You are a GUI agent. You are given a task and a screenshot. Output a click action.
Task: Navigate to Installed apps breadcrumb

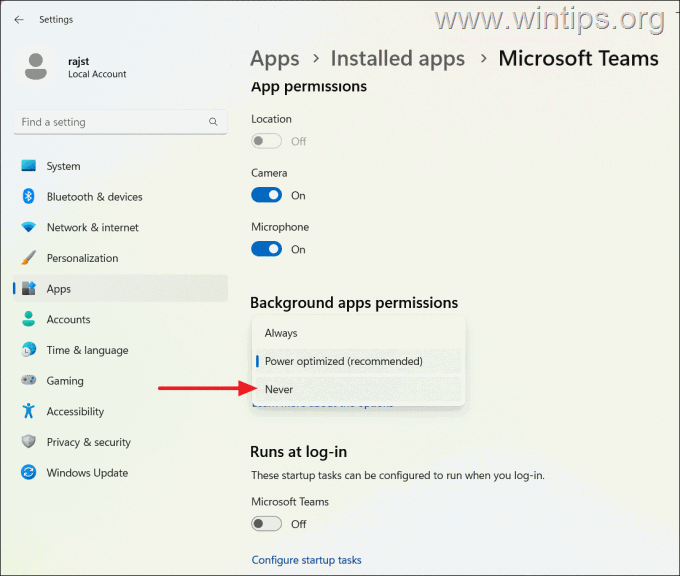point(397,59)
